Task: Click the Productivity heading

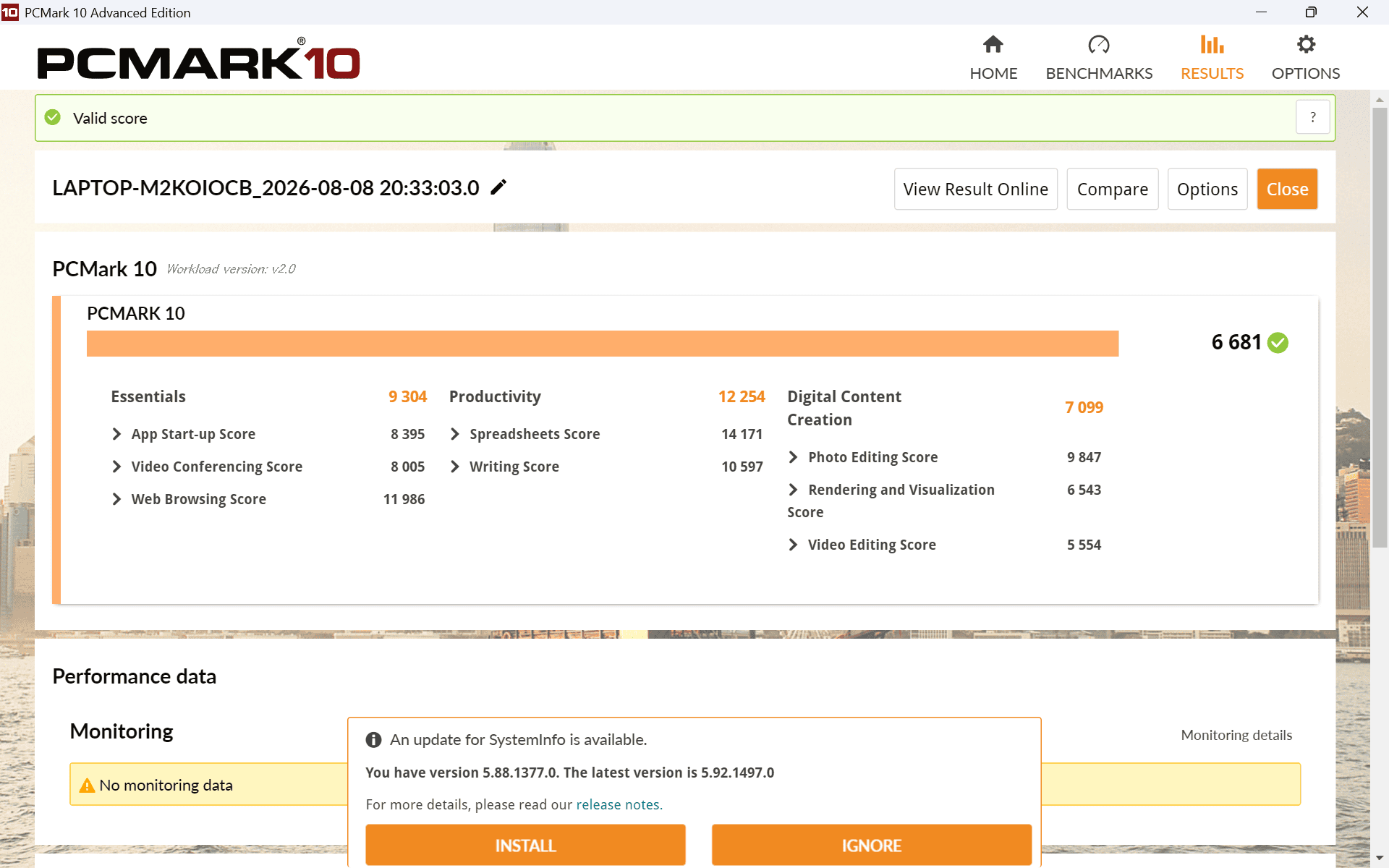Action: pos(495,396)
